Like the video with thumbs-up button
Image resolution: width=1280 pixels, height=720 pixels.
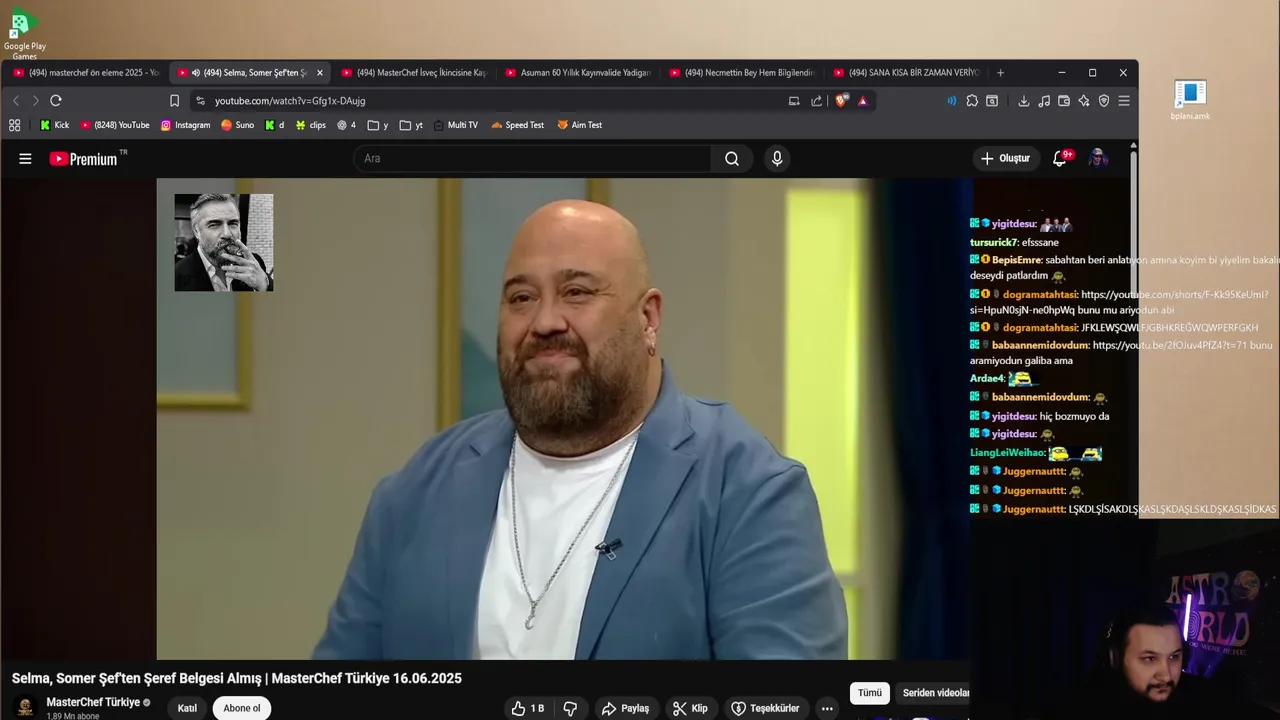click(528, 708)
